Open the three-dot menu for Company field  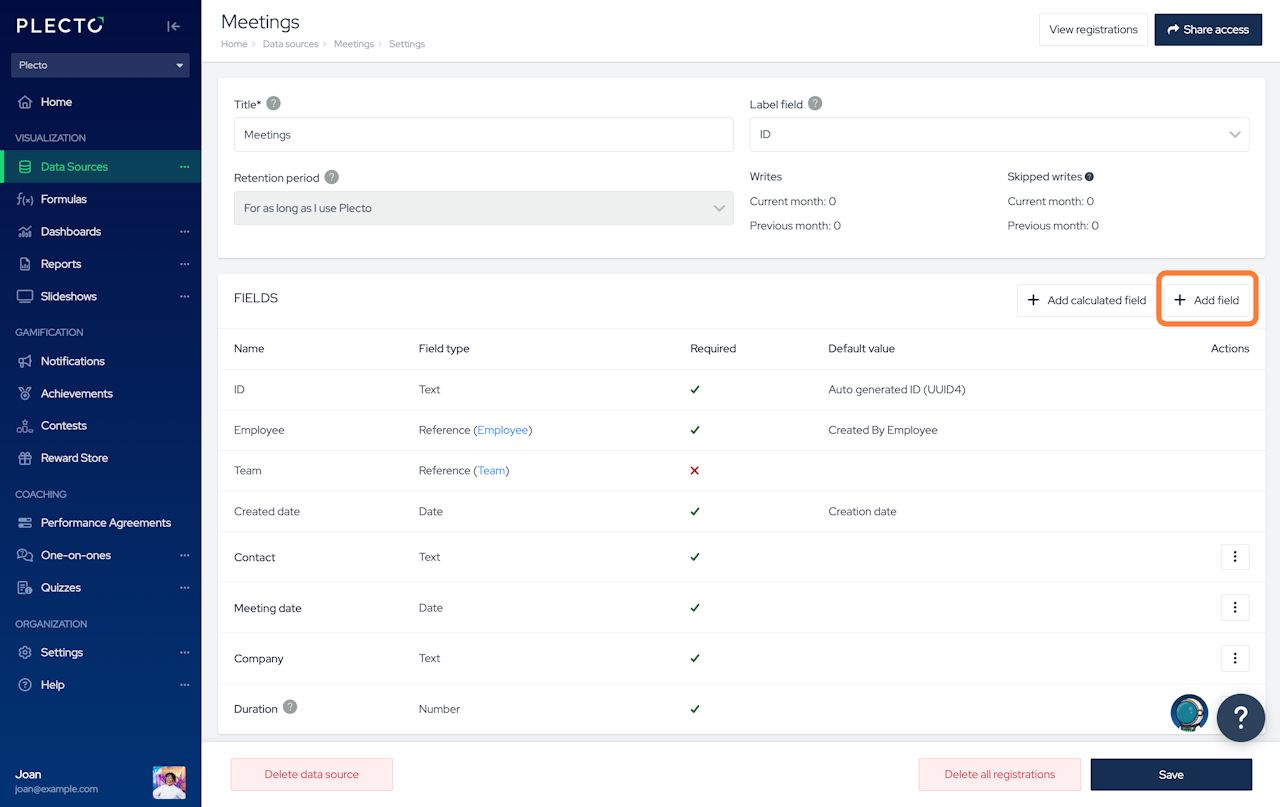point(1235,658)
